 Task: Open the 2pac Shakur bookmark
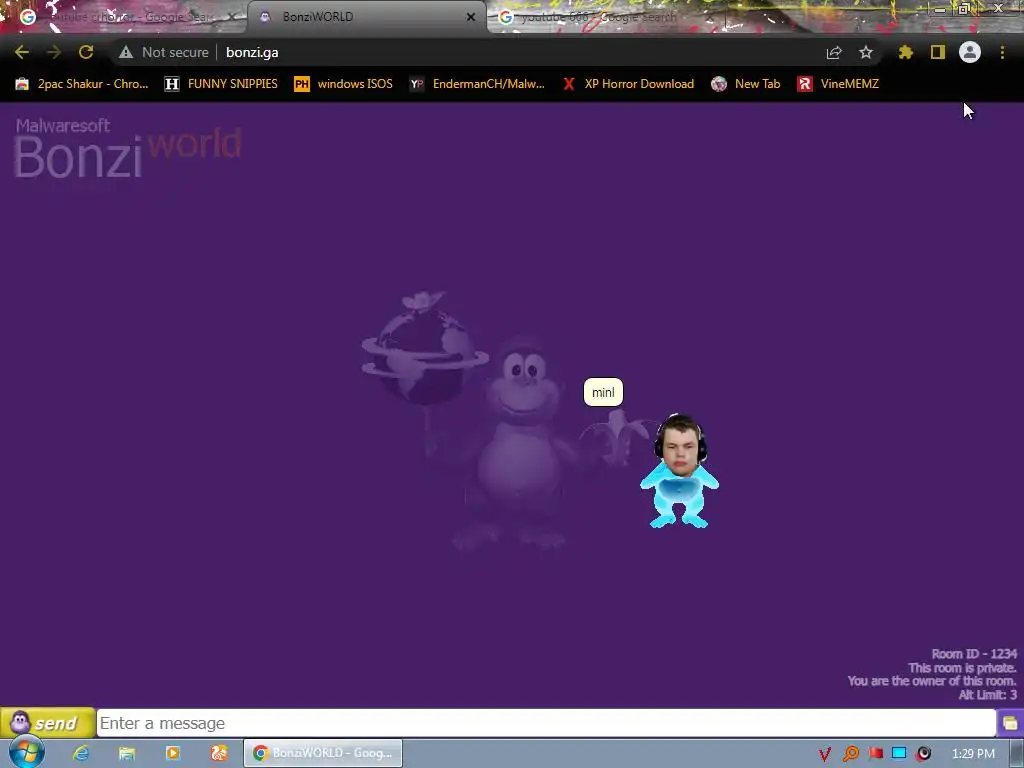(82, 84)
